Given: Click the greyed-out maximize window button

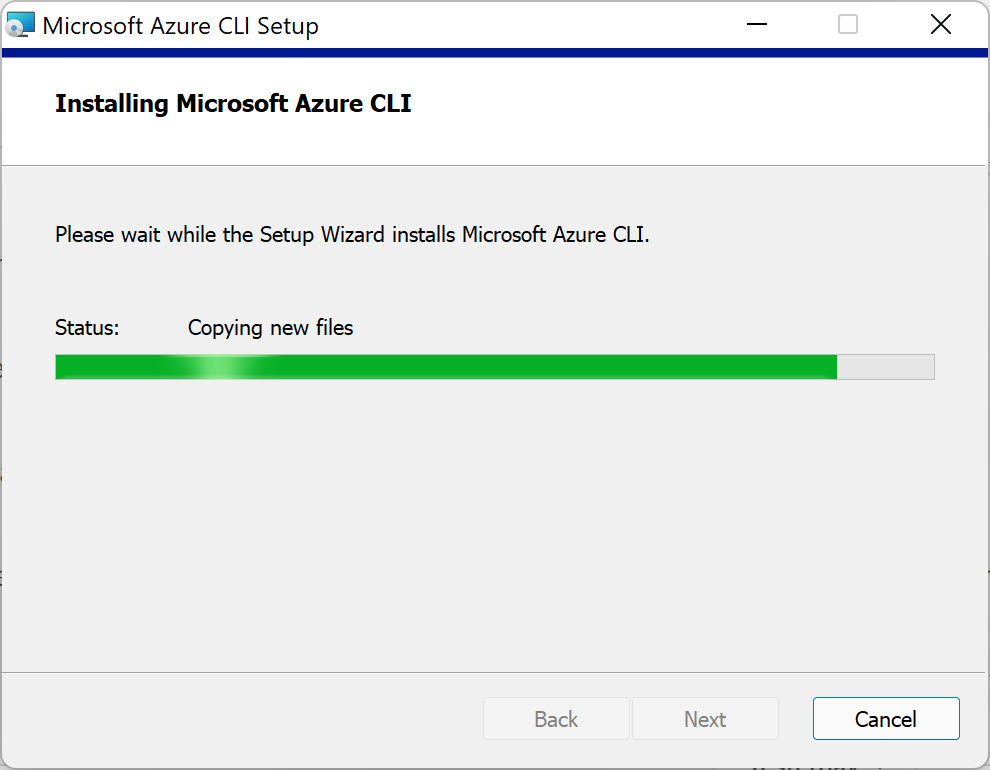Looking at the screenshot, I should click(x=847, y=25).
